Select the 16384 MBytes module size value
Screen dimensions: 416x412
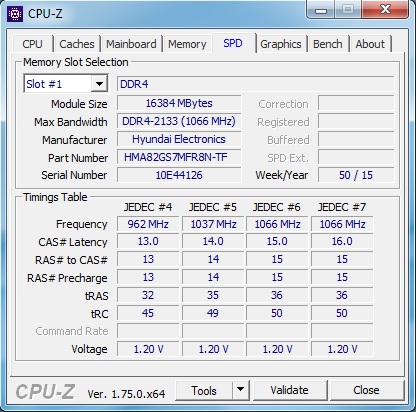(x=179, y=103)
